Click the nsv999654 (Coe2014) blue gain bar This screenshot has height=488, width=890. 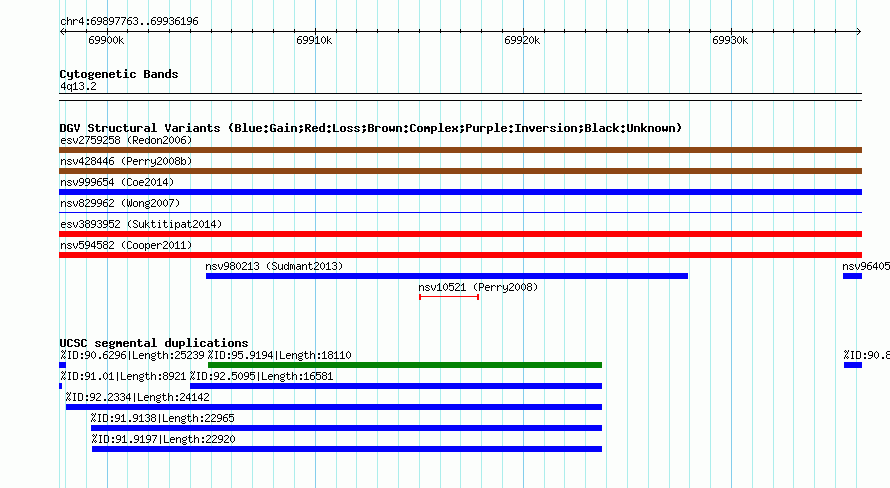pos(460,192)
